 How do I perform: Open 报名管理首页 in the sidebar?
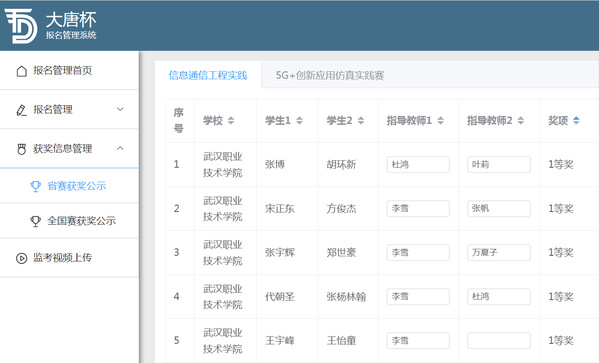coord(69,71)
